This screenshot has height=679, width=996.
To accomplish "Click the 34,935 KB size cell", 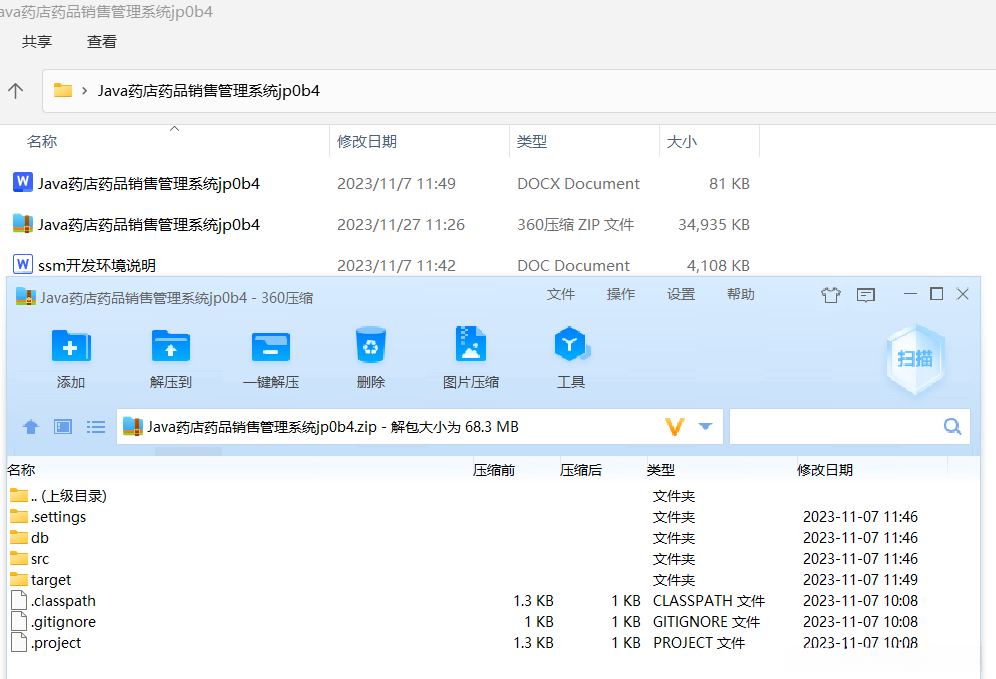I will pos(714,225).
